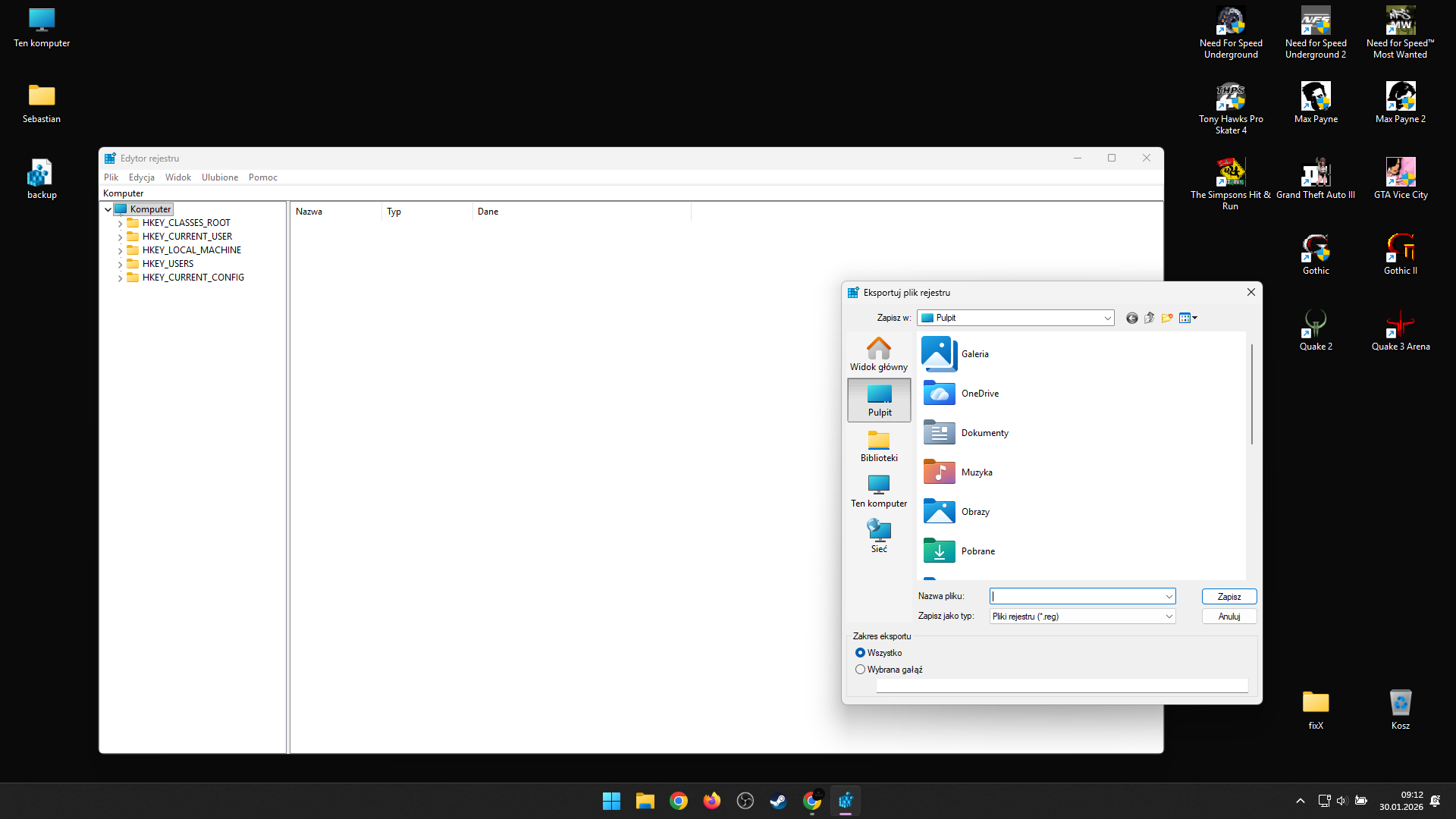Open the view menu icon
Image resolution: width=1456 pixels, height=819 pixels.
(x=1188, y=318)
